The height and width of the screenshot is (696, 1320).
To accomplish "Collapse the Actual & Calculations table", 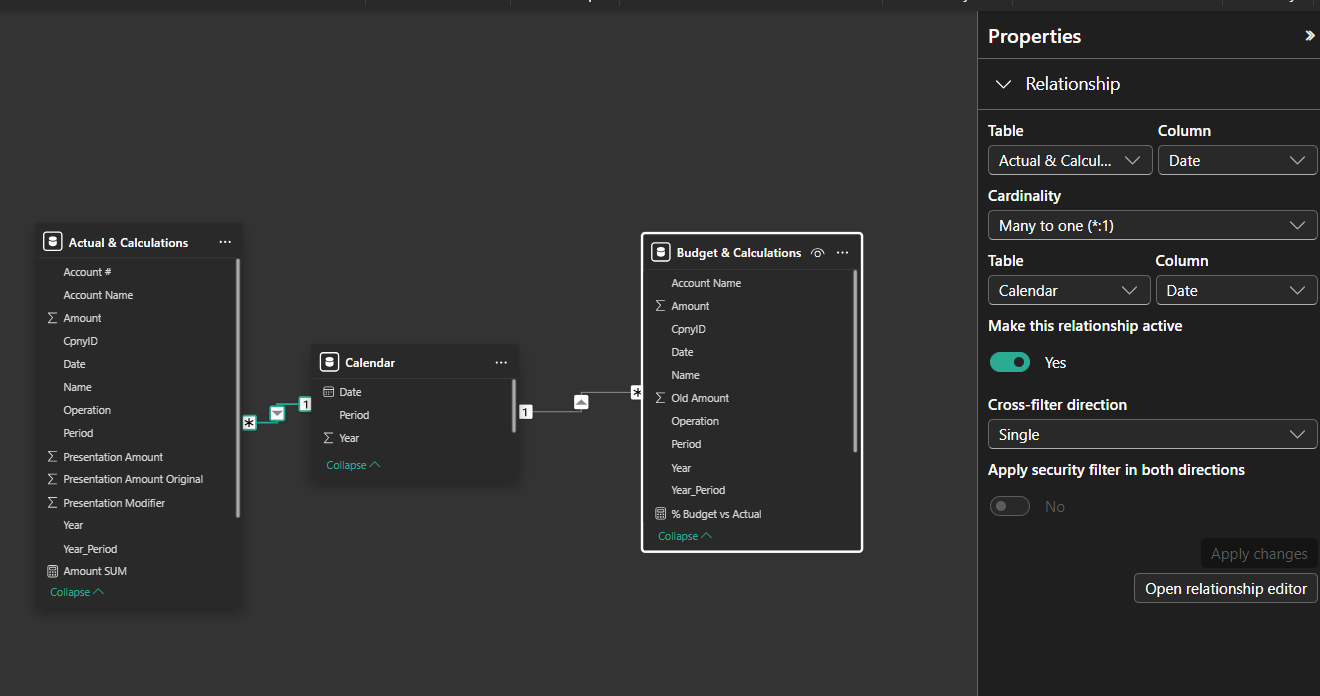I will click(77, 592).
